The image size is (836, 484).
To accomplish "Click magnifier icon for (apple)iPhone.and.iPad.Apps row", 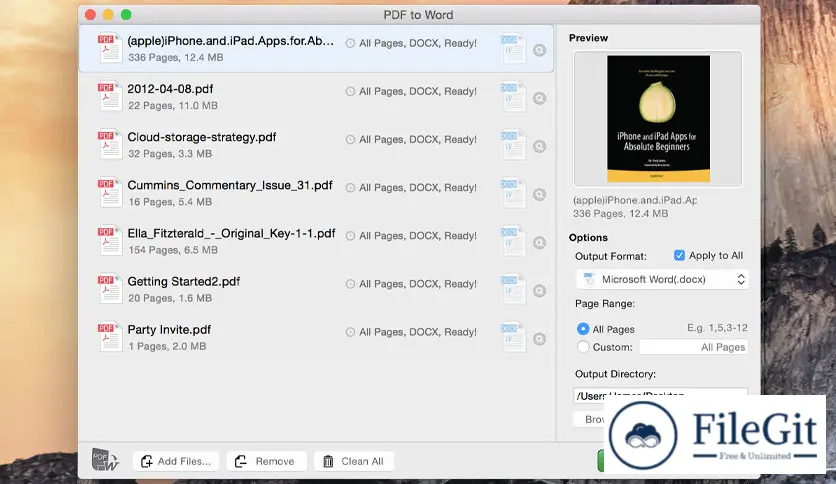I will coord(540,50).
